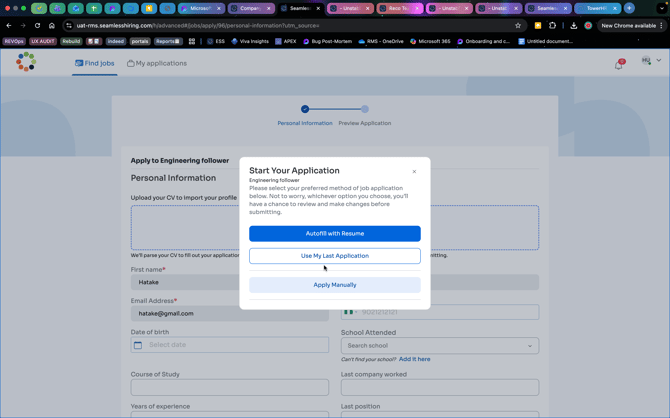Click the browser back arrow
This screenshot has height=418, width=670.
9,26
